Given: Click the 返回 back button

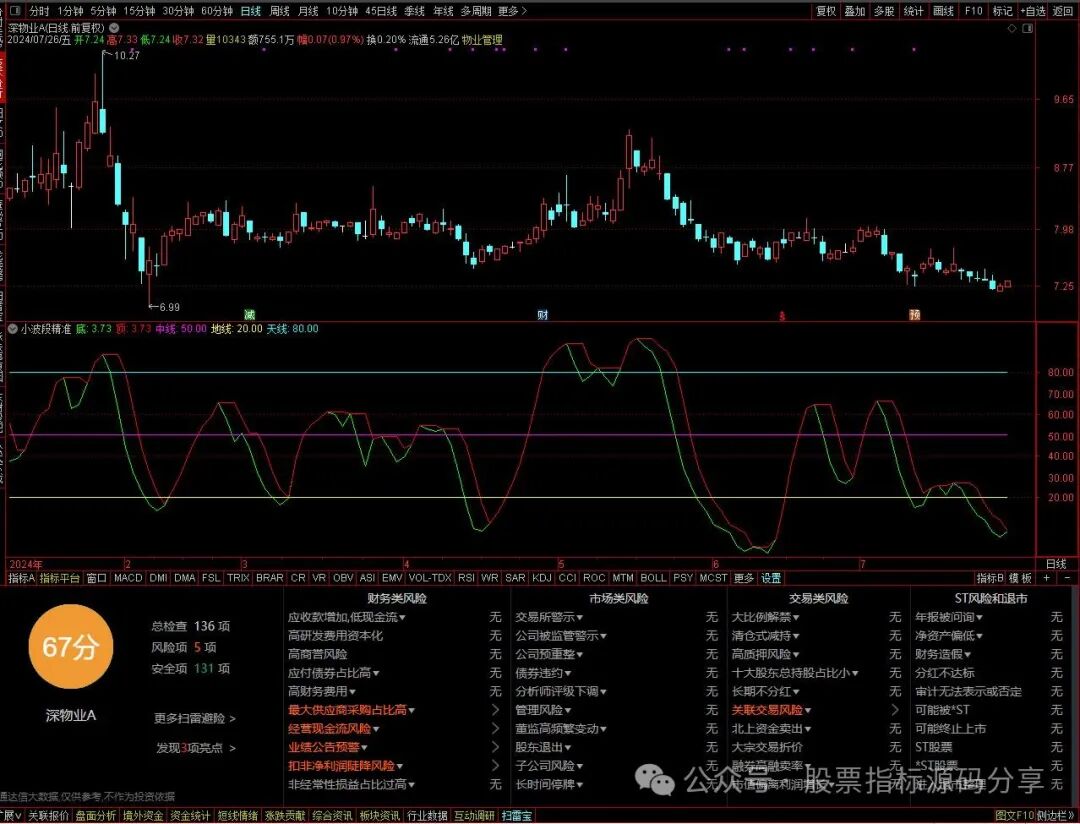Looking at the screenshot, I should 1063,11.
